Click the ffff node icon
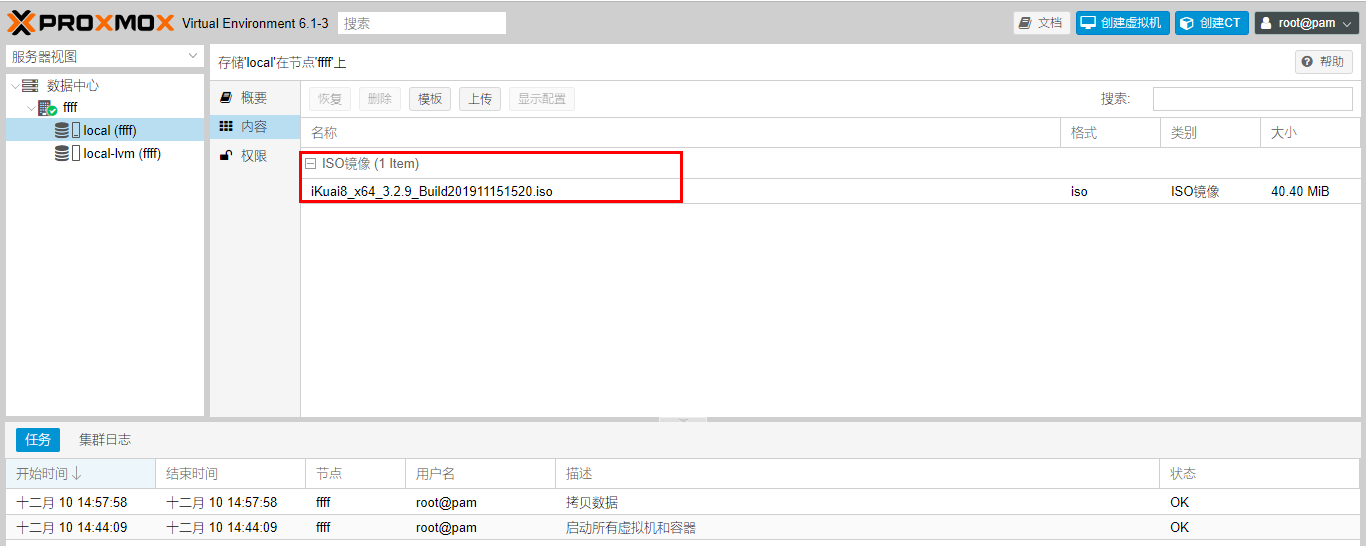 pyautogui.click(x=48, y=108)
